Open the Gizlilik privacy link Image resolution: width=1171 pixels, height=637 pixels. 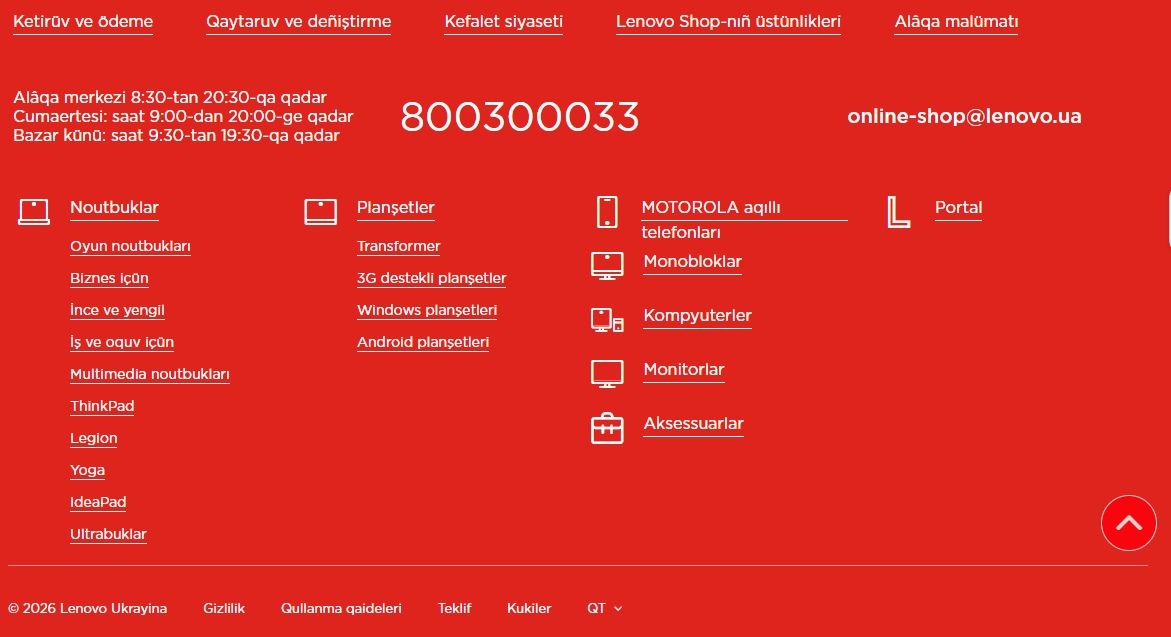coord(224,608)
